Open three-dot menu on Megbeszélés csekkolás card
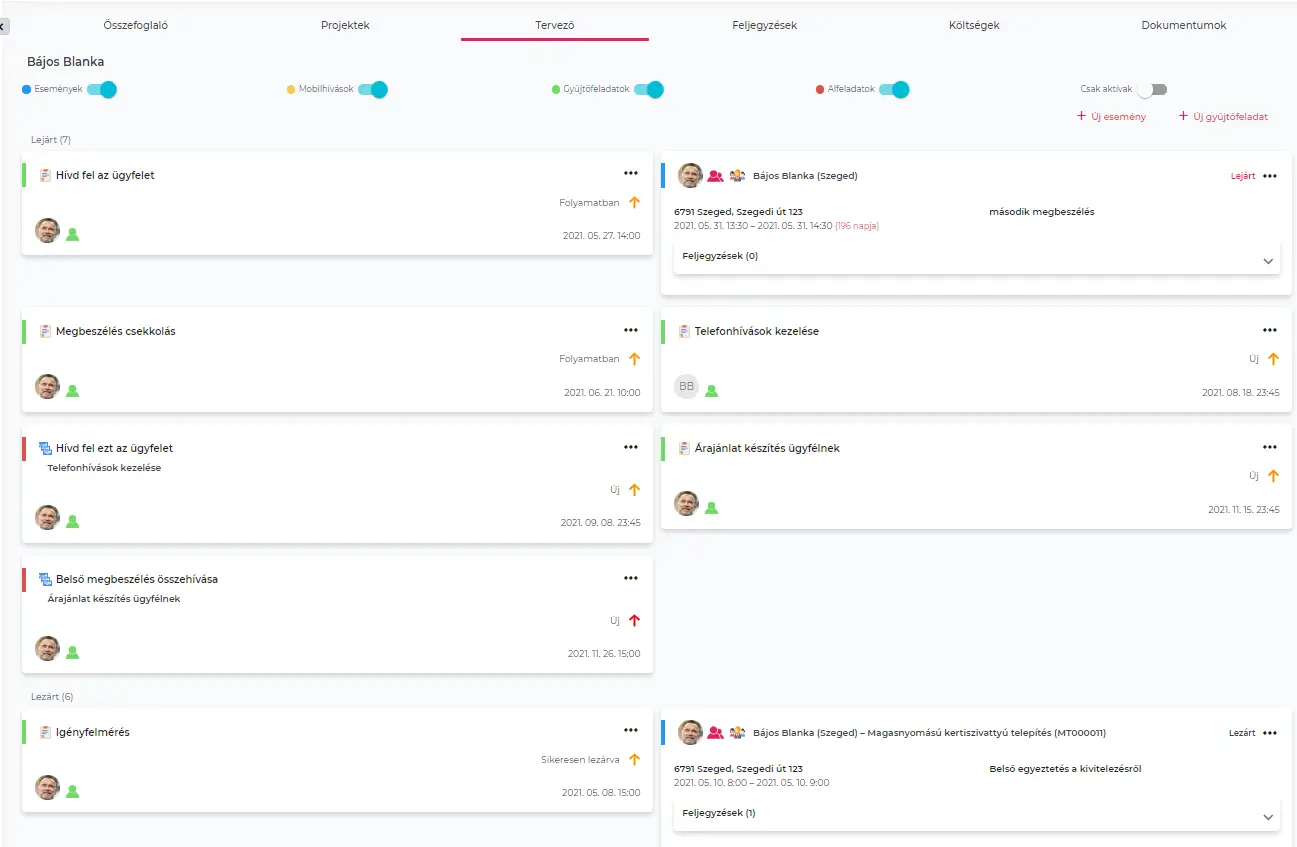This screenshot has width=1297, height=847. point(630,330)
